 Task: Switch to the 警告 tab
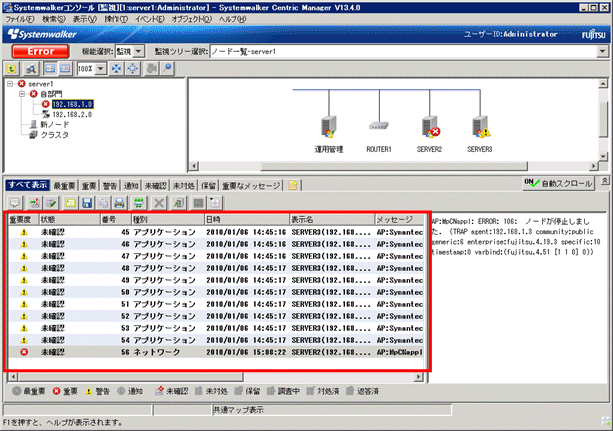110,186
